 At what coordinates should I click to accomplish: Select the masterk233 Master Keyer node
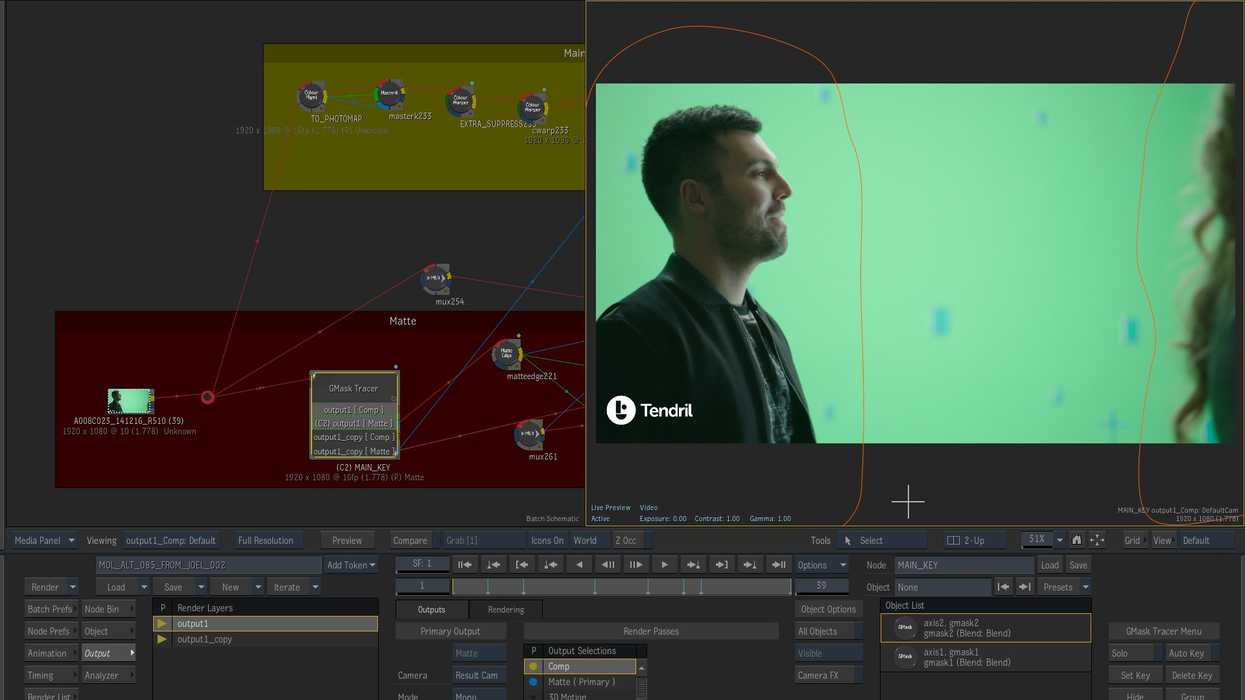pyautogui.click(x=390, y=95)
